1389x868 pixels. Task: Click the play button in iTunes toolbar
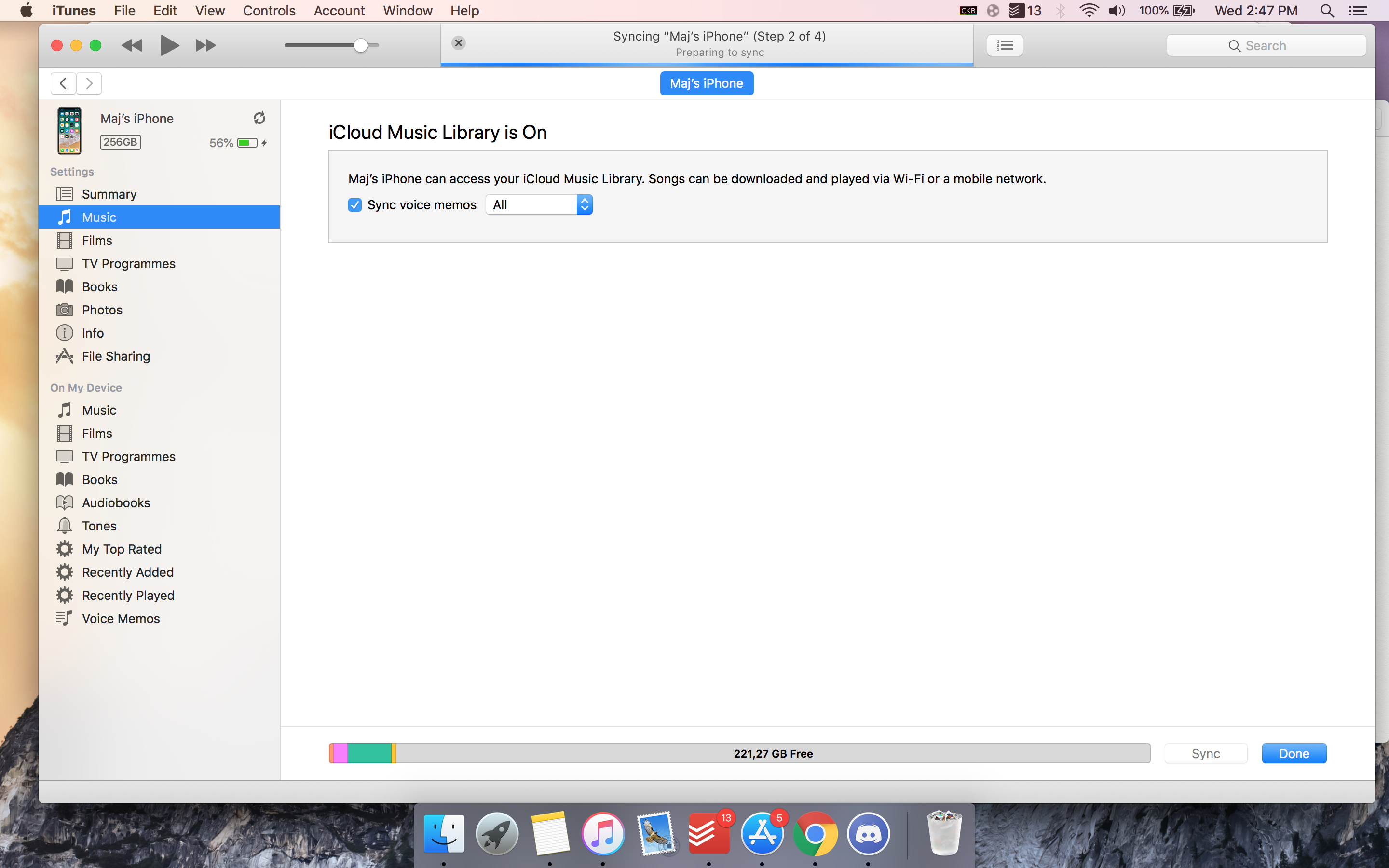click(169, 45)
